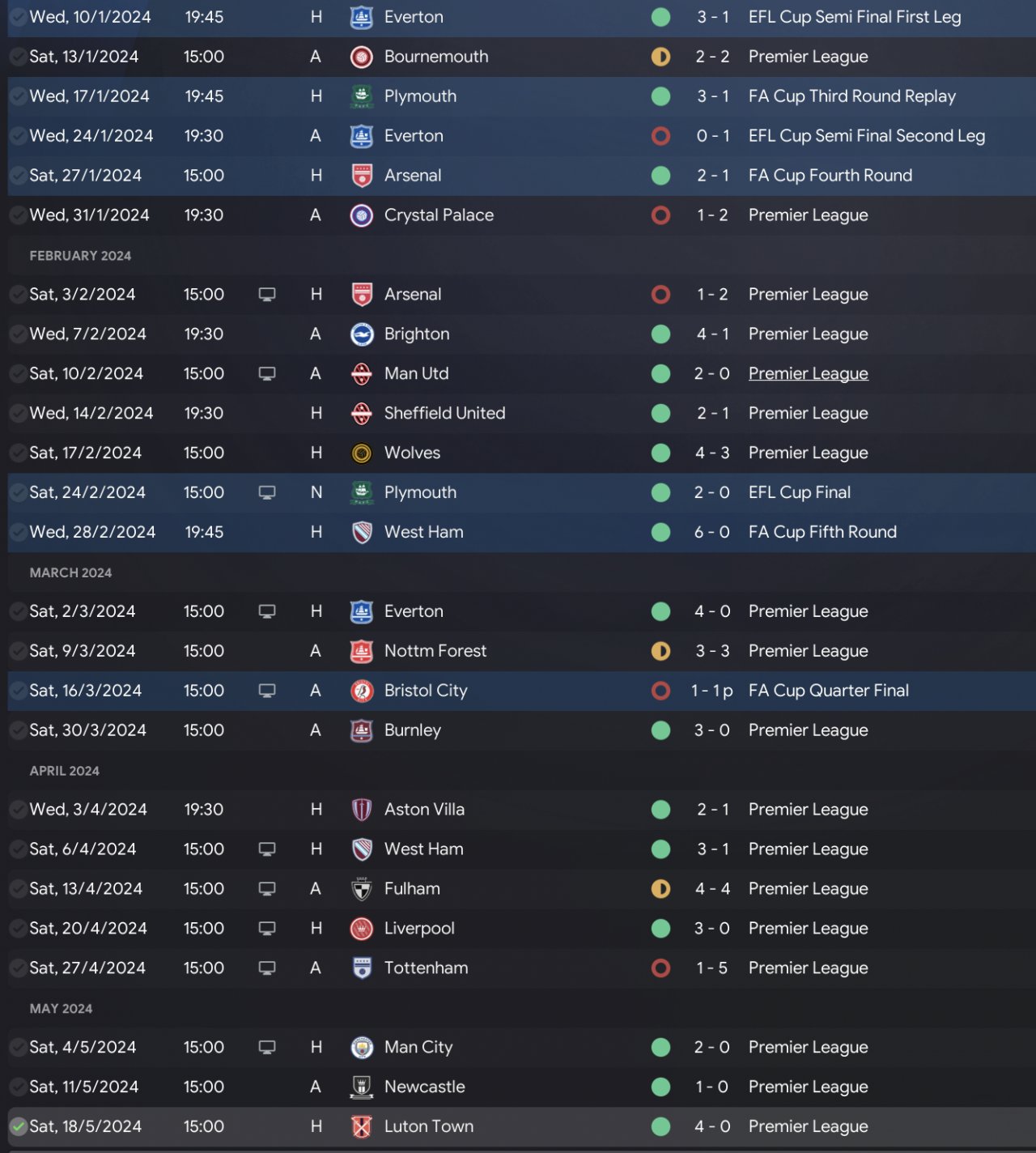Screen dimensions: 1036x1153
Task: Collapse the MARCH 2024 section header
Action: pyautogui.click(x=70, y=573)
